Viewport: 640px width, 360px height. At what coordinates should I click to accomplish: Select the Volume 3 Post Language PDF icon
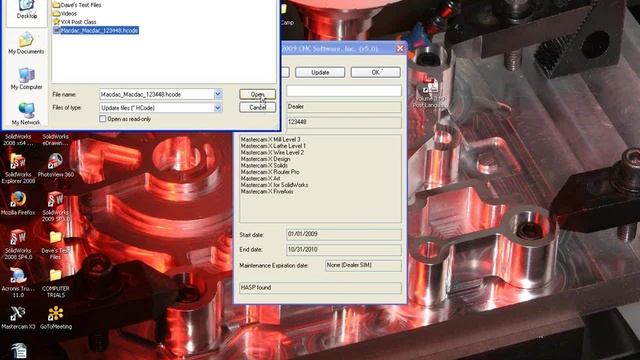point(430,93)
